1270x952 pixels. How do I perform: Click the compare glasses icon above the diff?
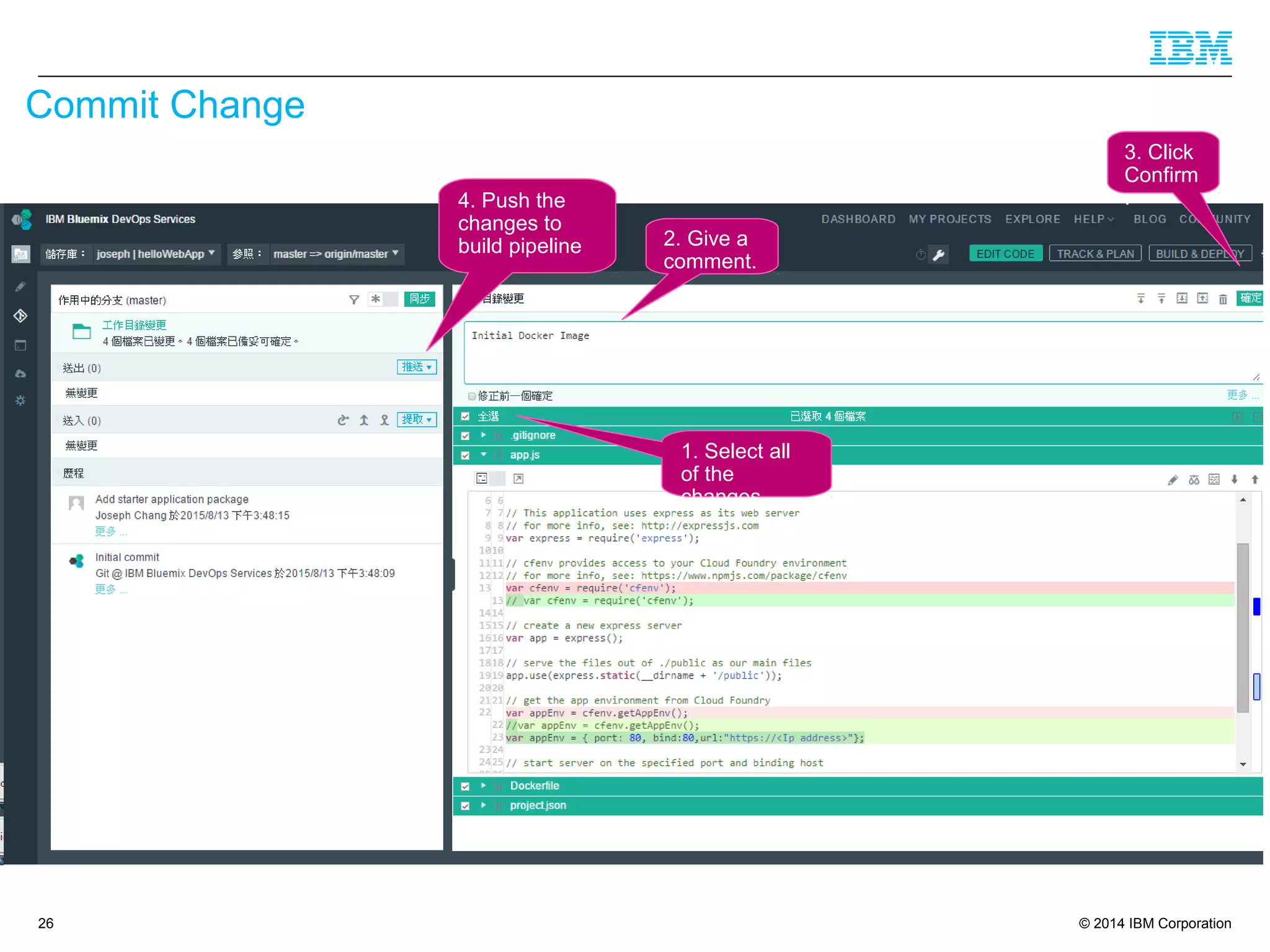(x=1194, y=480)
